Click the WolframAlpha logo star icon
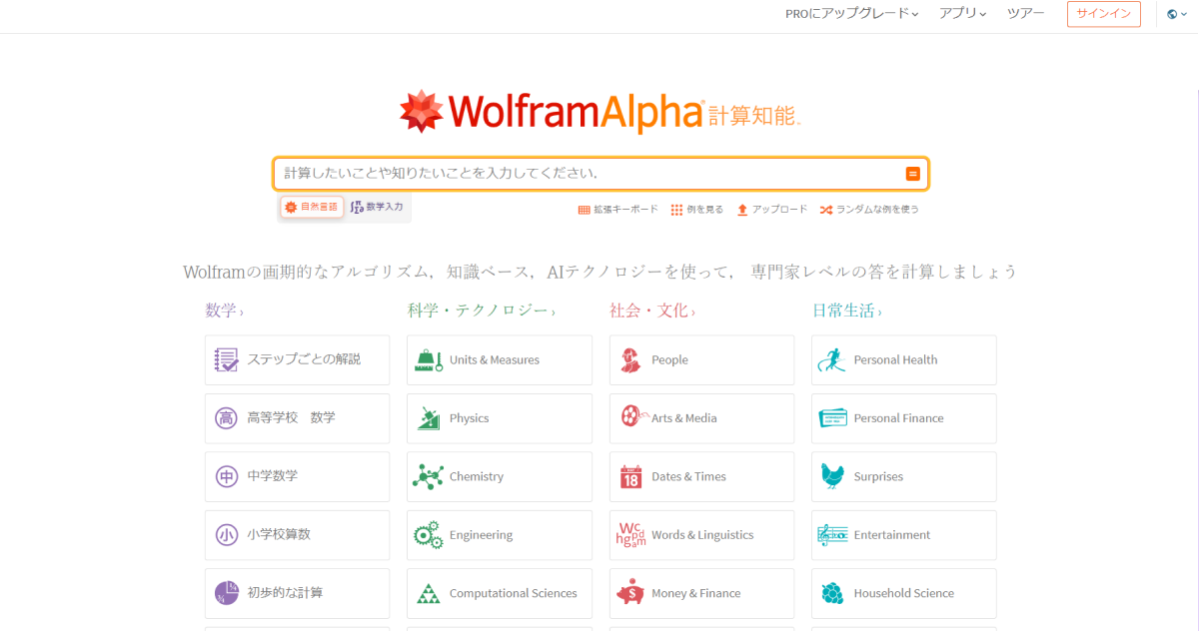Screen dimensions: 1199x631 [x=421, y=112]
